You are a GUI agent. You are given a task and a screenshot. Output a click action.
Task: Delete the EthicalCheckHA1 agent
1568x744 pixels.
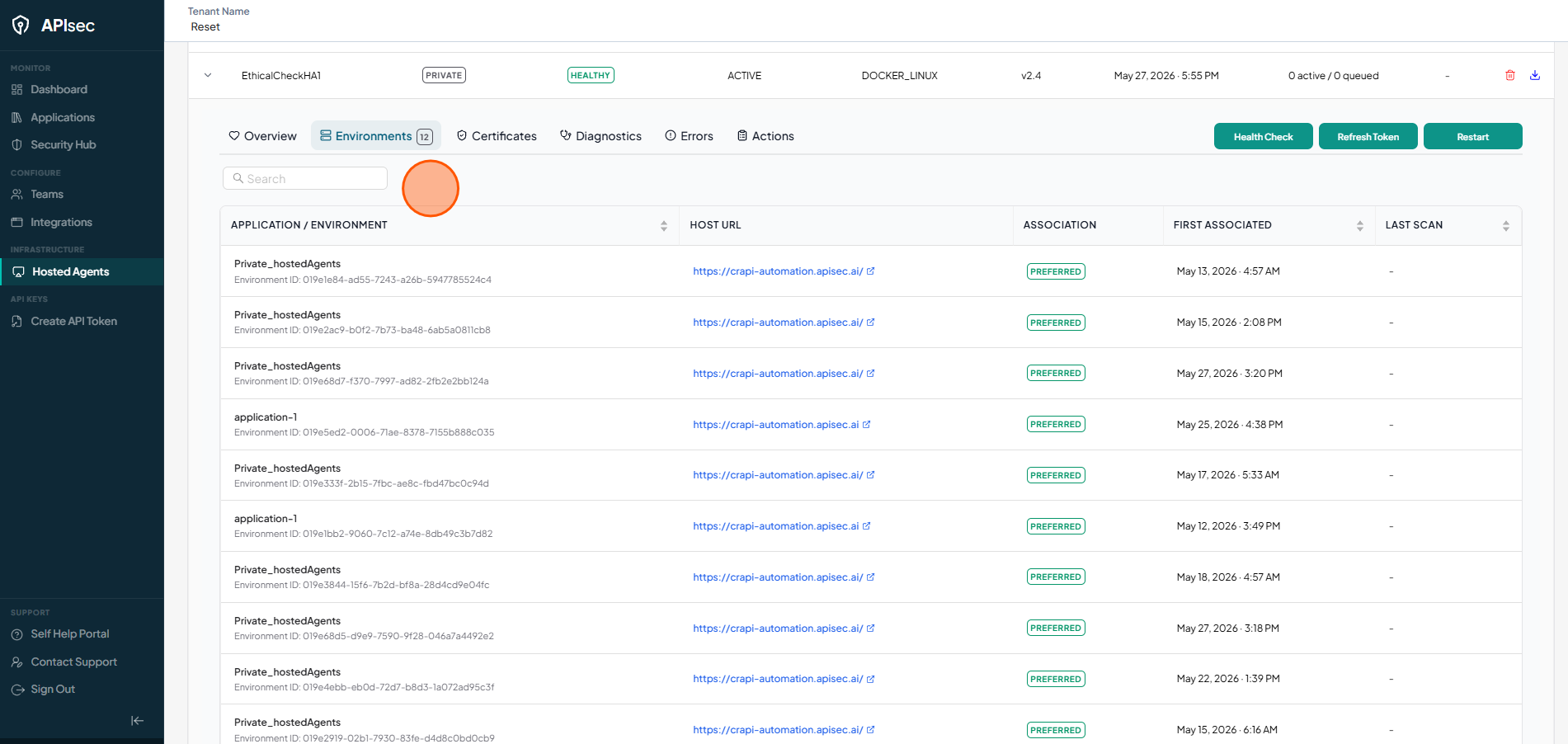1510,75
